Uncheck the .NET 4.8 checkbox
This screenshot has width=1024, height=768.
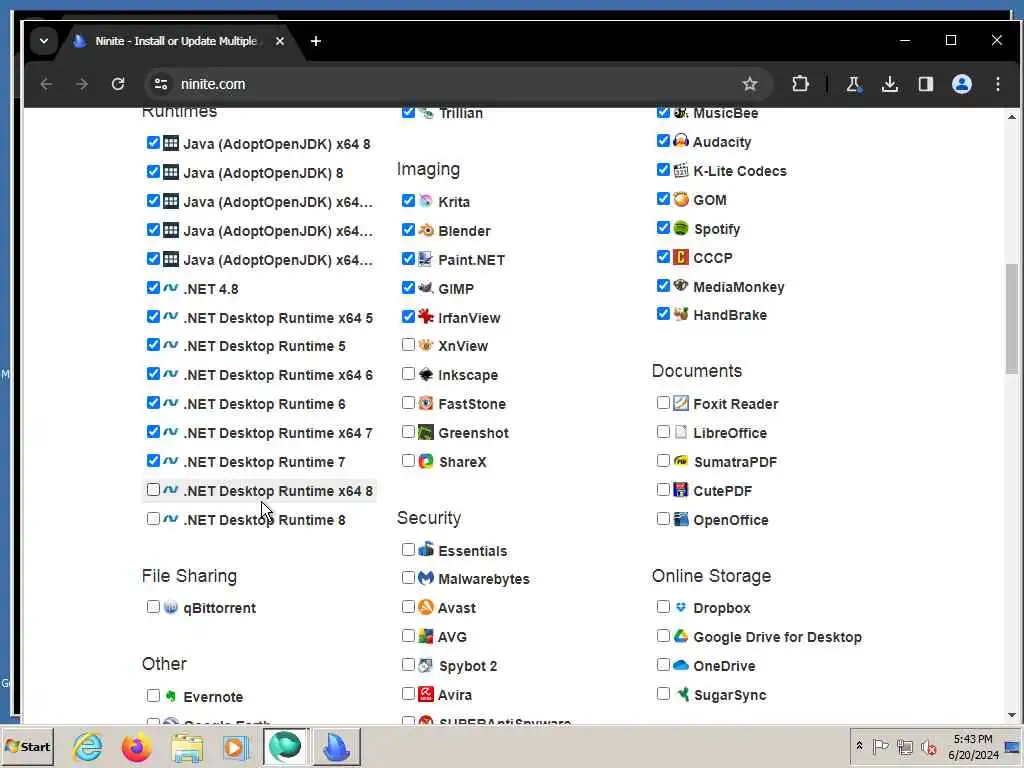153,287
